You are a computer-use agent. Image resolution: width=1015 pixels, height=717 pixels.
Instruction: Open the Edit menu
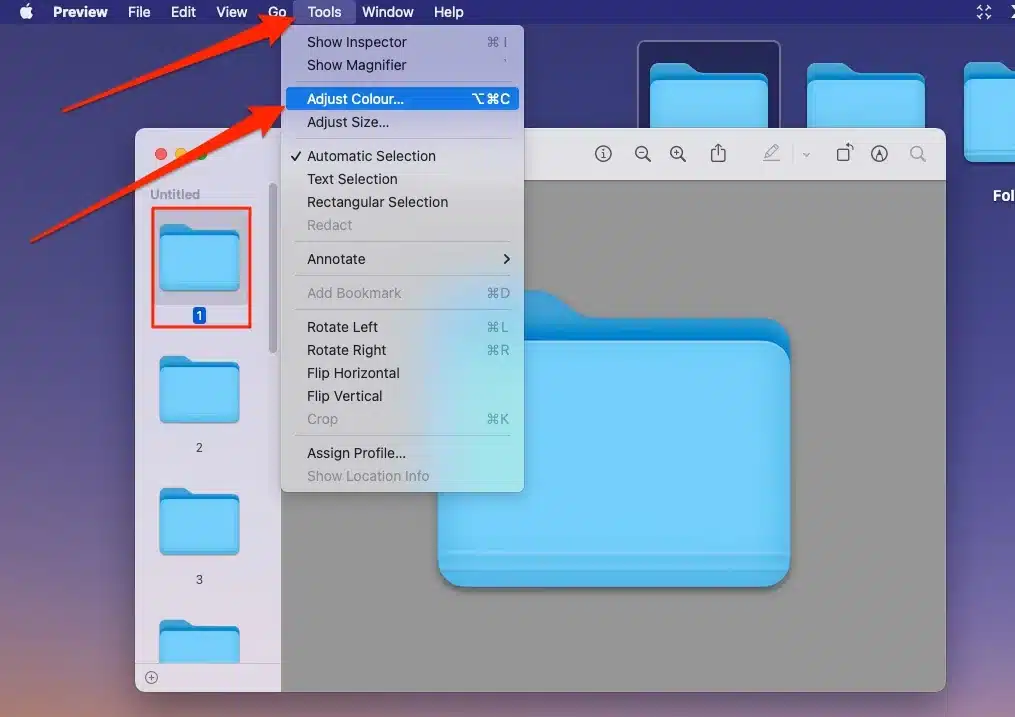[x=183, y=12]
